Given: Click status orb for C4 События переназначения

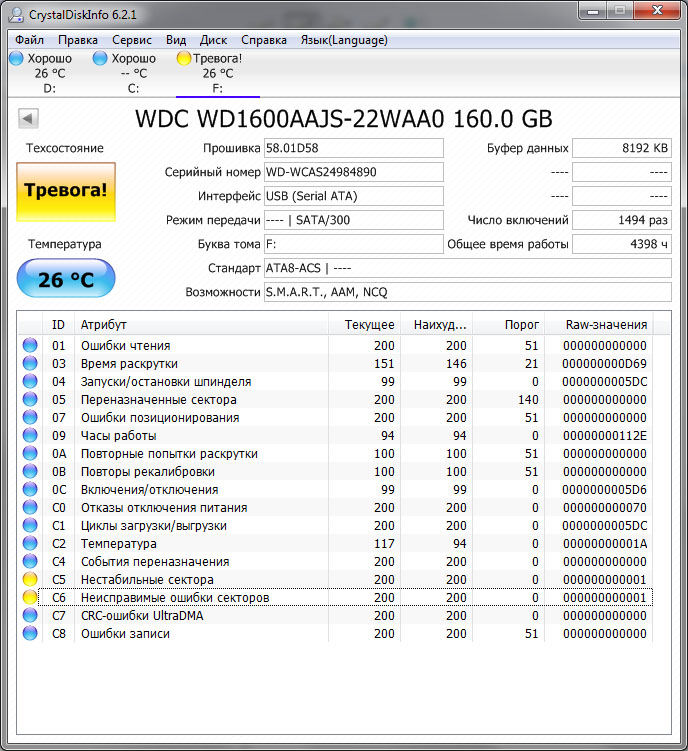Looking at the screenshot, I should 30,561.
